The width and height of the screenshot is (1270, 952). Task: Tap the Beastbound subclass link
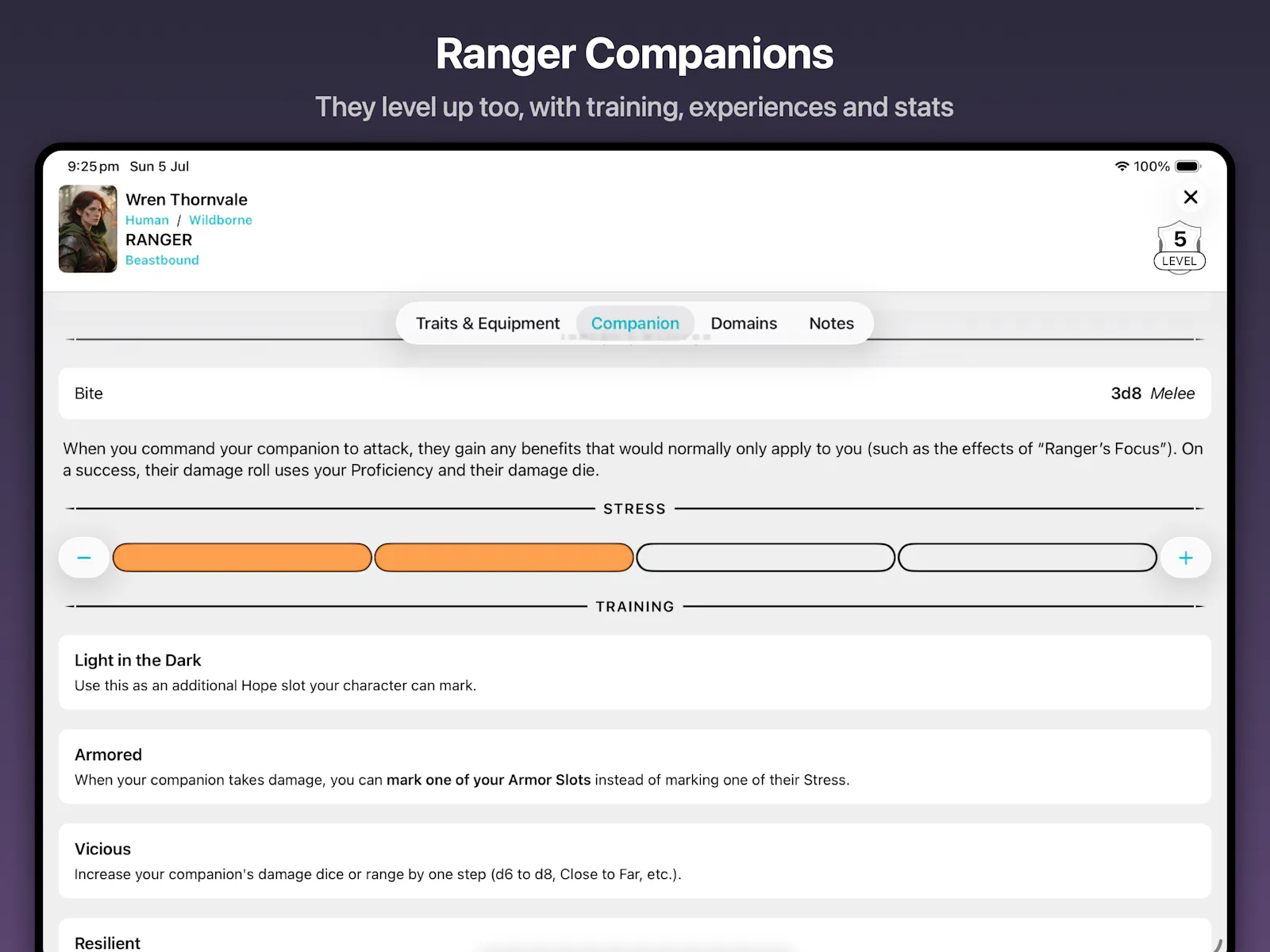pyautogui.click(x=162, y=260)
